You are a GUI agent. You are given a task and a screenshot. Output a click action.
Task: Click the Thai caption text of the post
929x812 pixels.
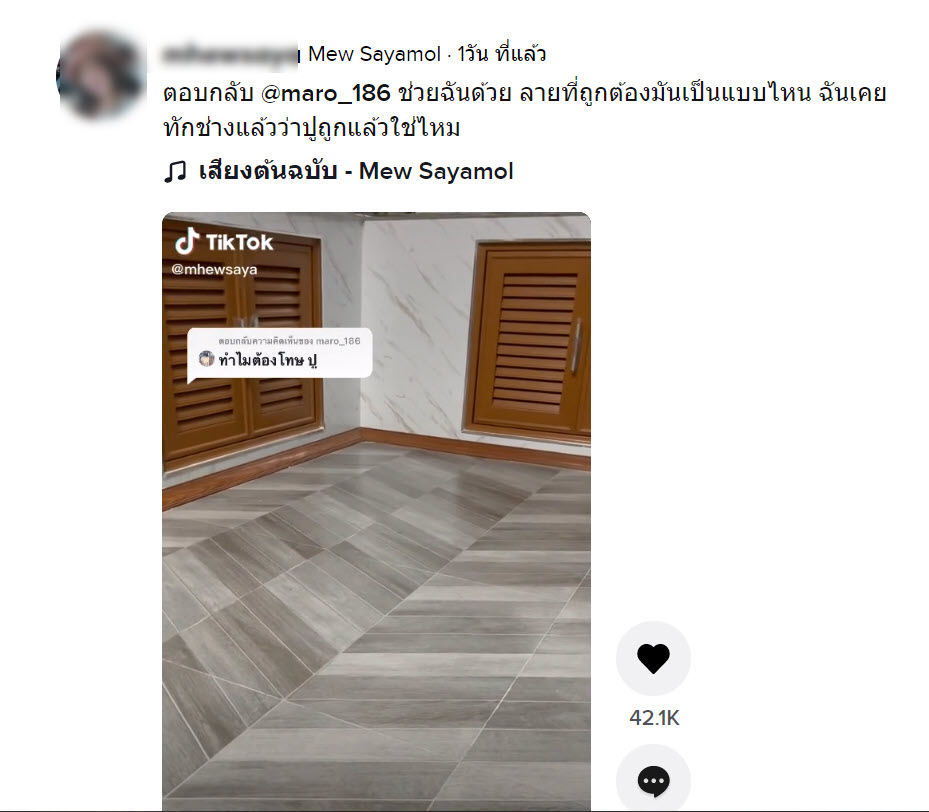pyautogui.click(x=524, y=110)
